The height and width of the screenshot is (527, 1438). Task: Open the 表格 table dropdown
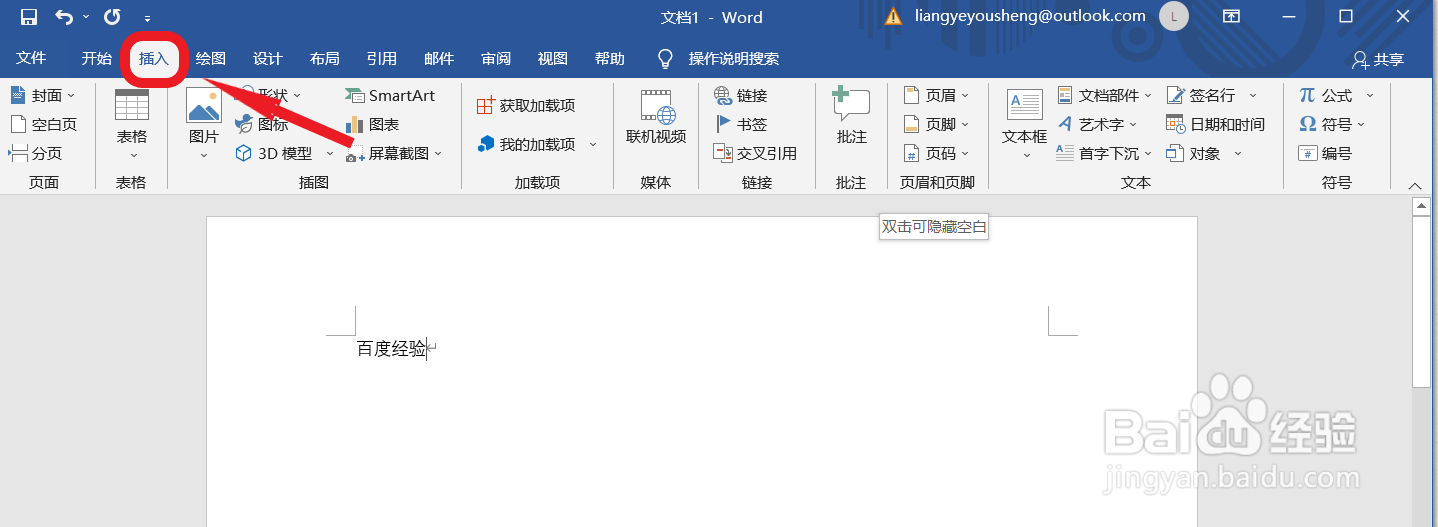coord(131,125)
